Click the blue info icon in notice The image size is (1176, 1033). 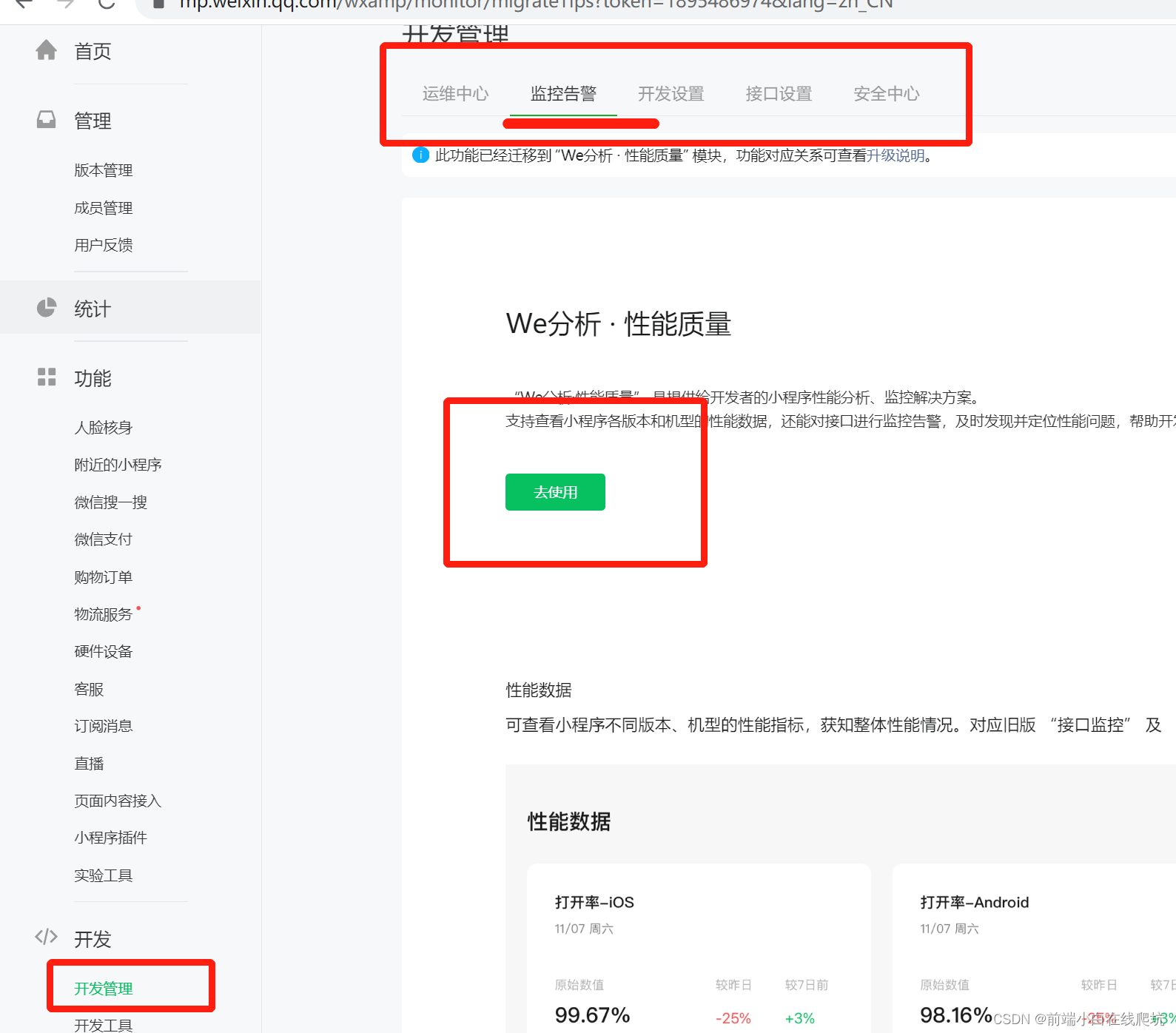(x=420, y=155)
